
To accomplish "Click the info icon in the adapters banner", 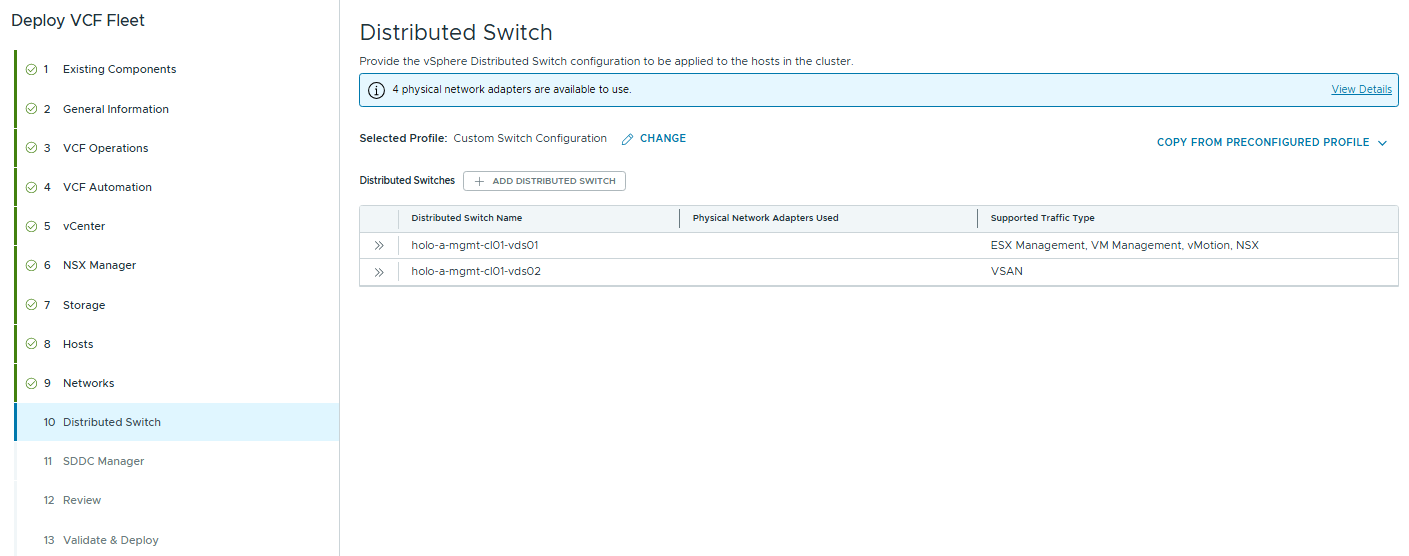I will coord(376,90).
